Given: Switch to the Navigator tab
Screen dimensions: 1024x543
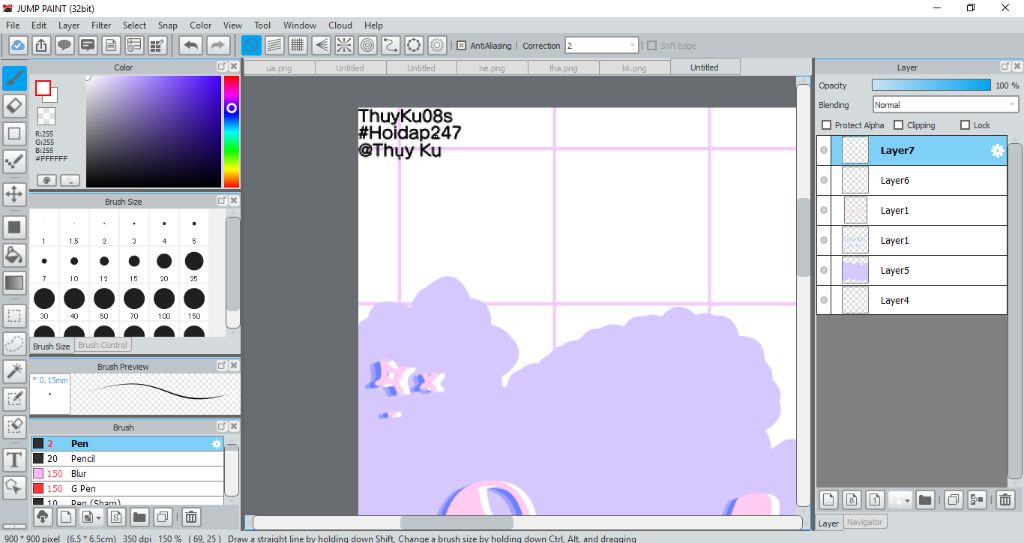Looking at the screenshot, I should click(864, 522).
